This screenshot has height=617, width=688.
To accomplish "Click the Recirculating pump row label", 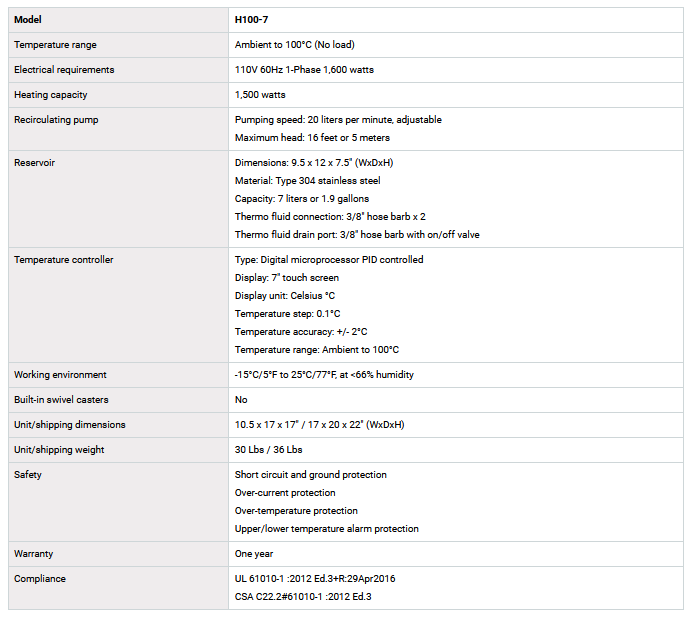I will click(x=56, y=120).
